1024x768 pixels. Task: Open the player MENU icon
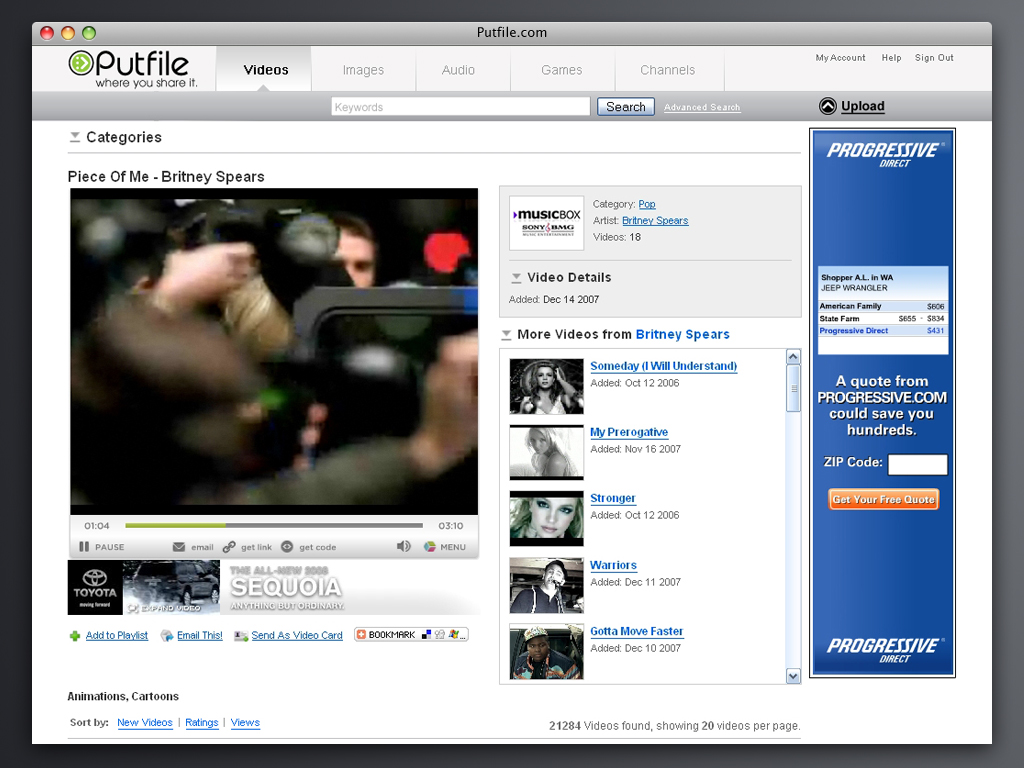[x=430, y=547]
